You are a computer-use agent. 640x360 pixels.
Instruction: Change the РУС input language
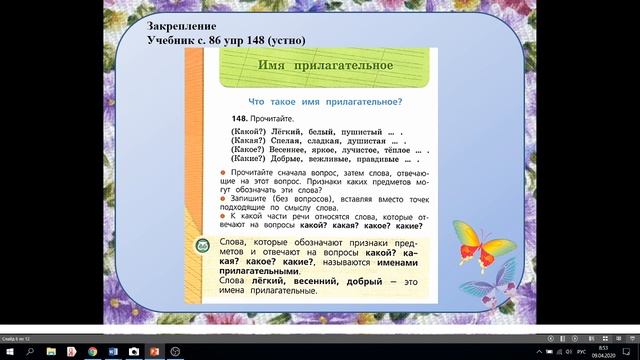pos(582,352)
